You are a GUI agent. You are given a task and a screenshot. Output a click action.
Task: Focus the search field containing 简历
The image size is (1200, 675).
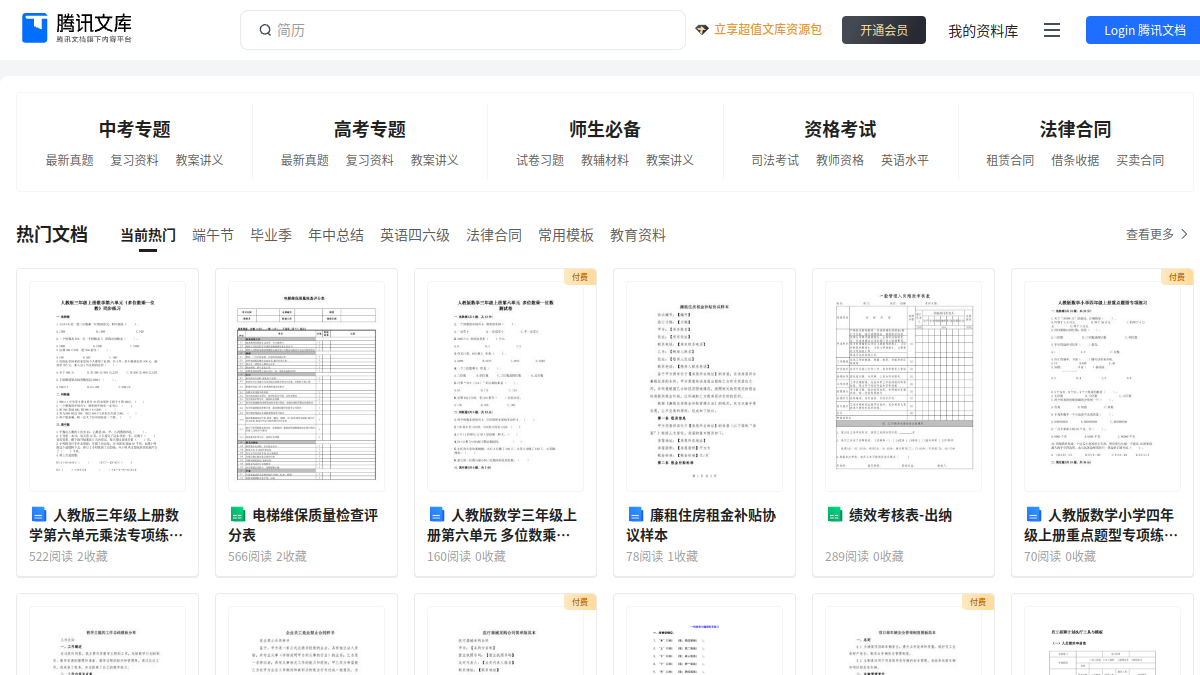463,30
